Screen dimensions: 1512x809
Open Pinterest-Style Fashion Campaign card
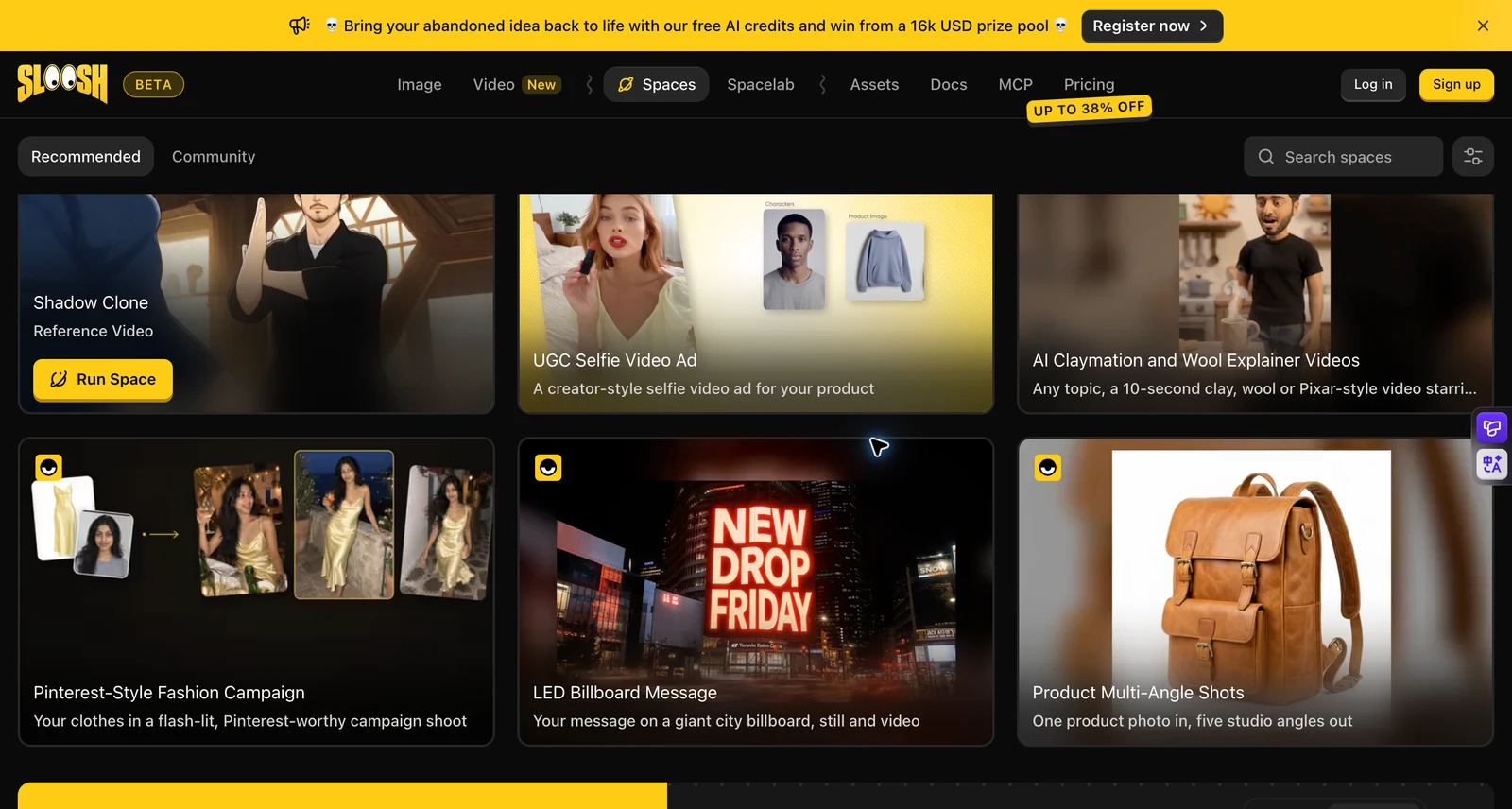pos(256,592)
